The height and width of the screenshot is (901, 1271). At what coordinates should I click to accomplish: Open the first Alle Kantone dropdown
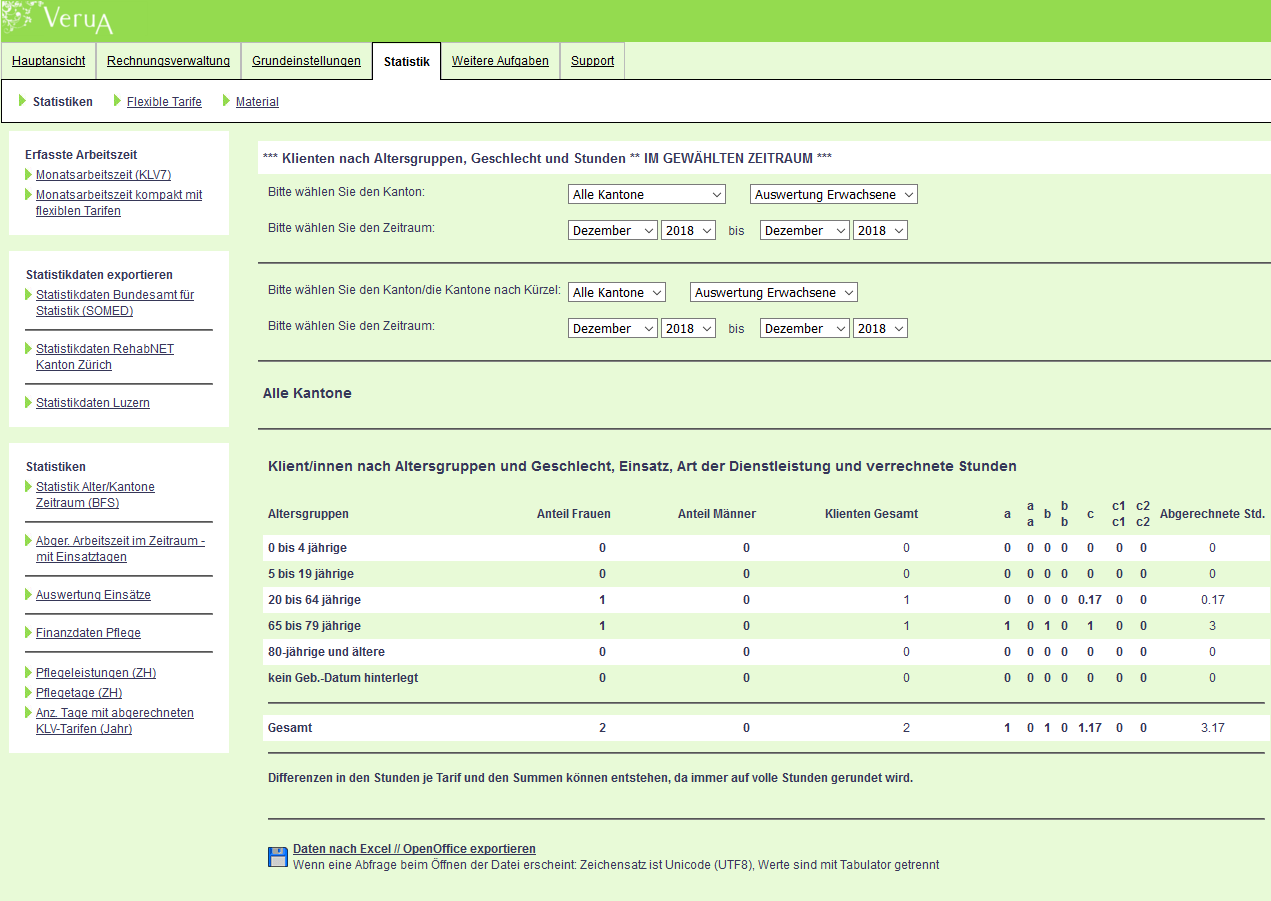[x=646, y=194]
